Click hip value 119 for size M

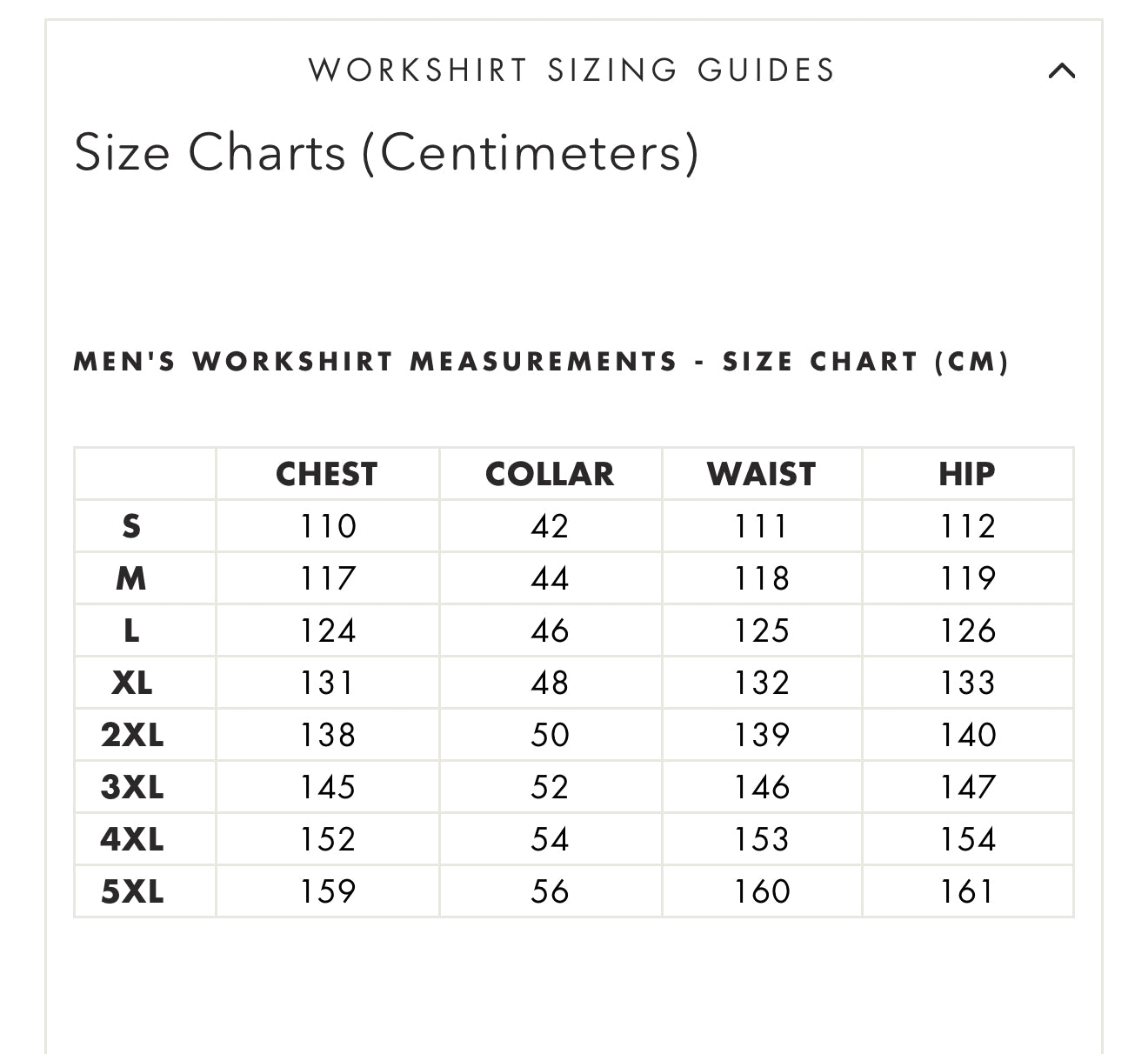point(967,578)
